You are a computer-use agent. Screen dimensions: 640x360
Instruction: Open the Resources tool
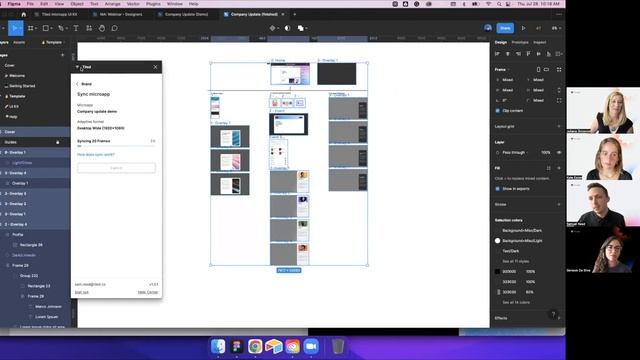[89, 28]
